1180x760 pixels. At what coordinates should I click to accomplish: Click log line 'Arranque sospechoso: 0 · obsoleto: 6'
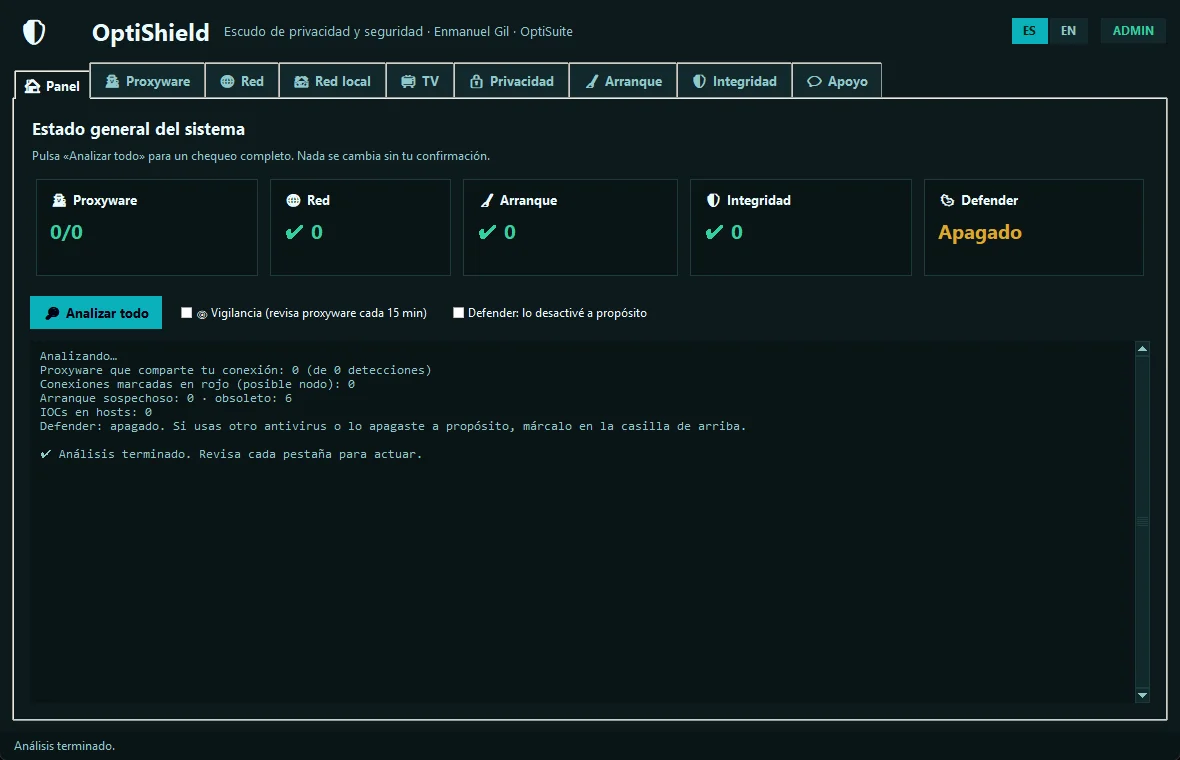pos(166,398)
